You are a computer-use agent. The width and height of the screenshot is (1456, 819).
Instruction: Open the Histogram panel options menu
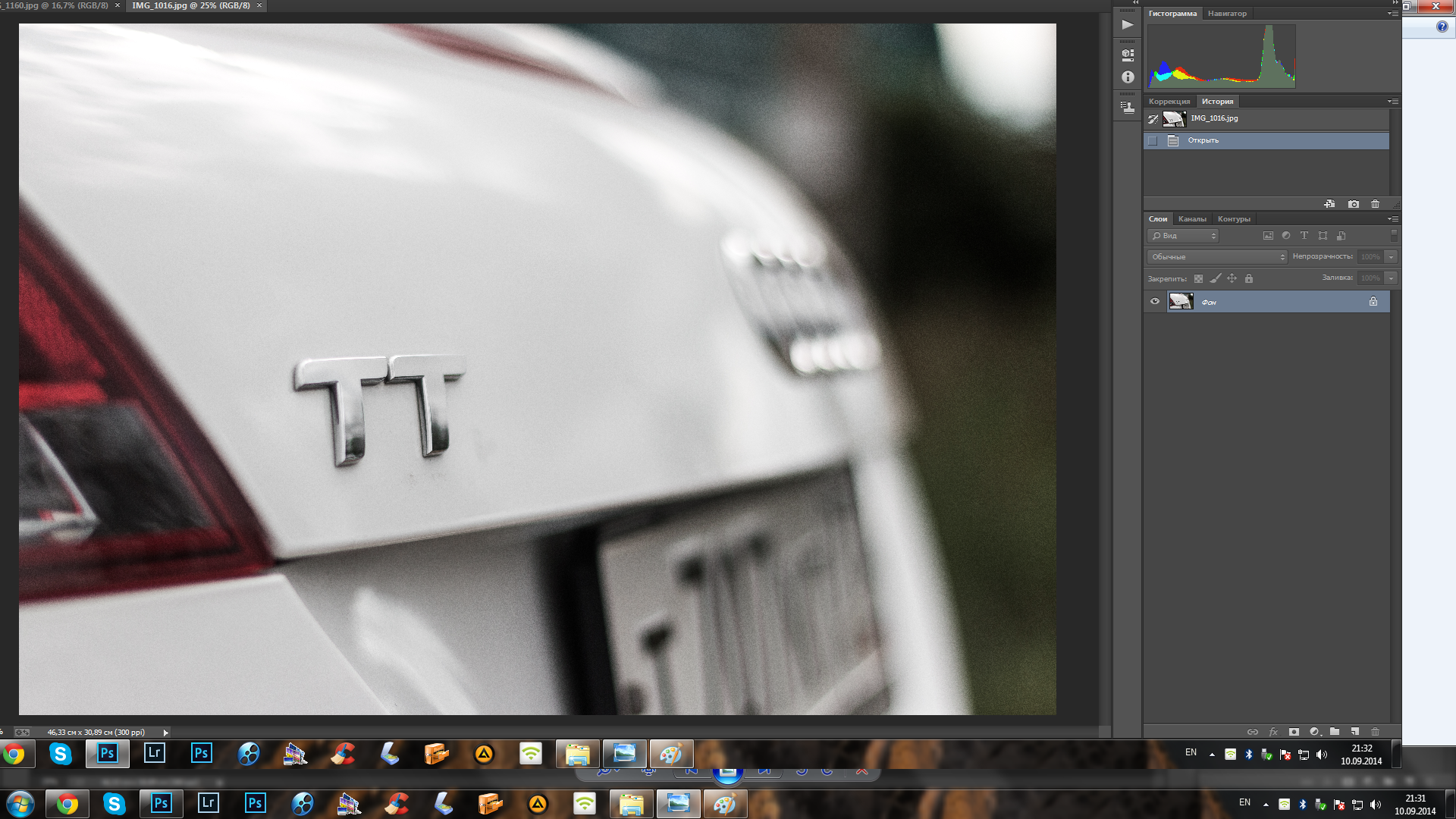click(1394, 14)
